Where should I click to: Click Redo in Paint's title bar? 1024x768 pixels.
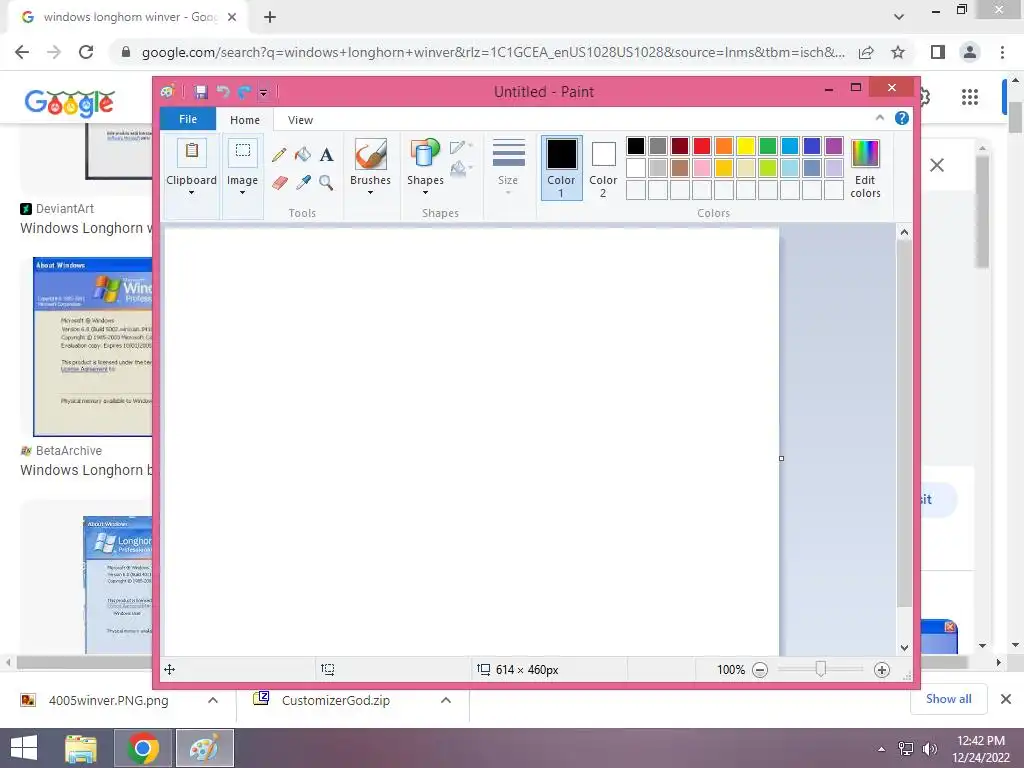(244, 92)
